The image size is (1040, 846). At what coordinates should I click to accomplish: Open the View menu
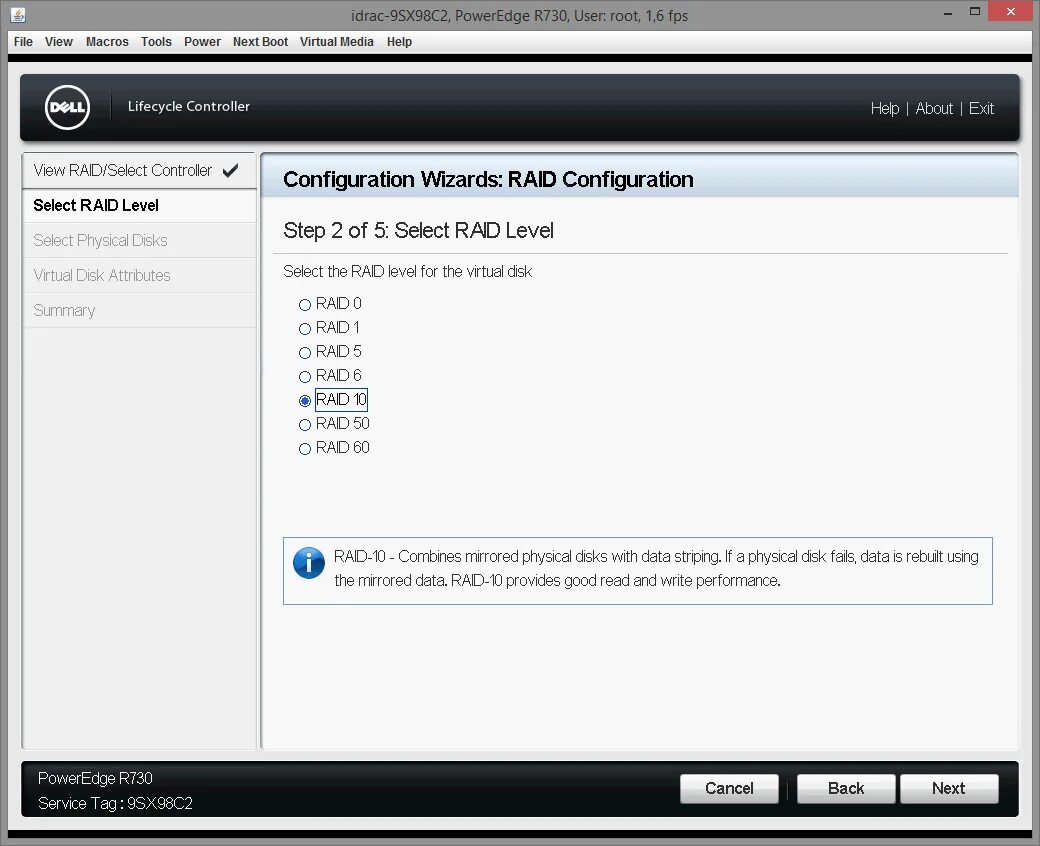tap(58, 42)
